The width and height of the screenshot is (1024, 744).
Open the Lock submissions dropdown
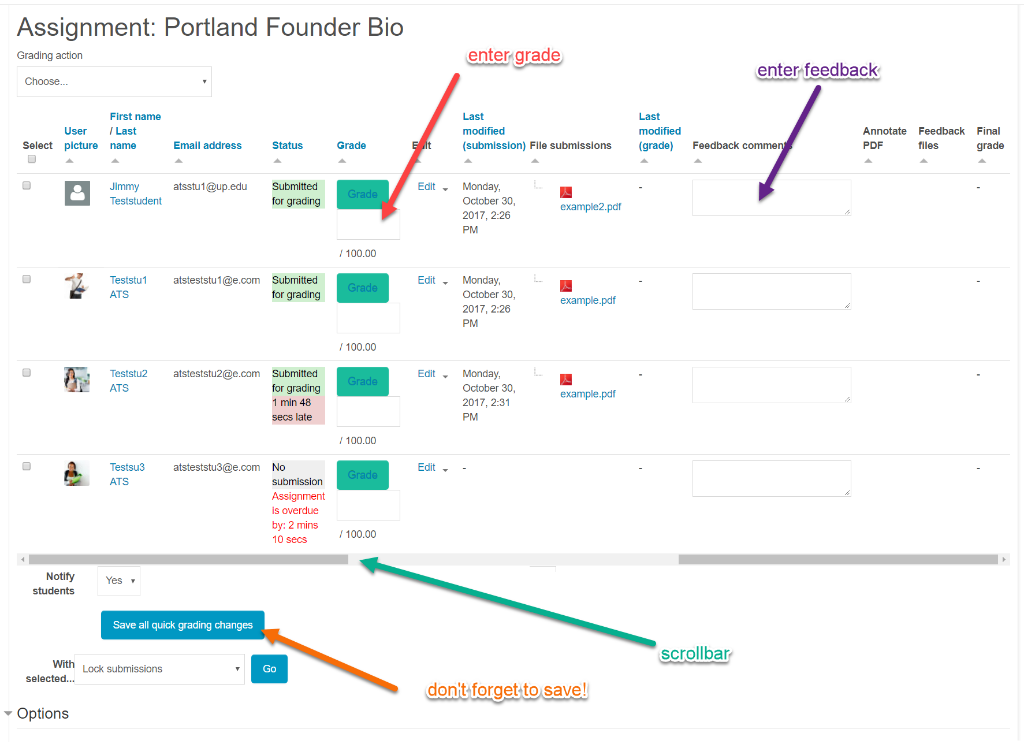(x=160, y=669)
